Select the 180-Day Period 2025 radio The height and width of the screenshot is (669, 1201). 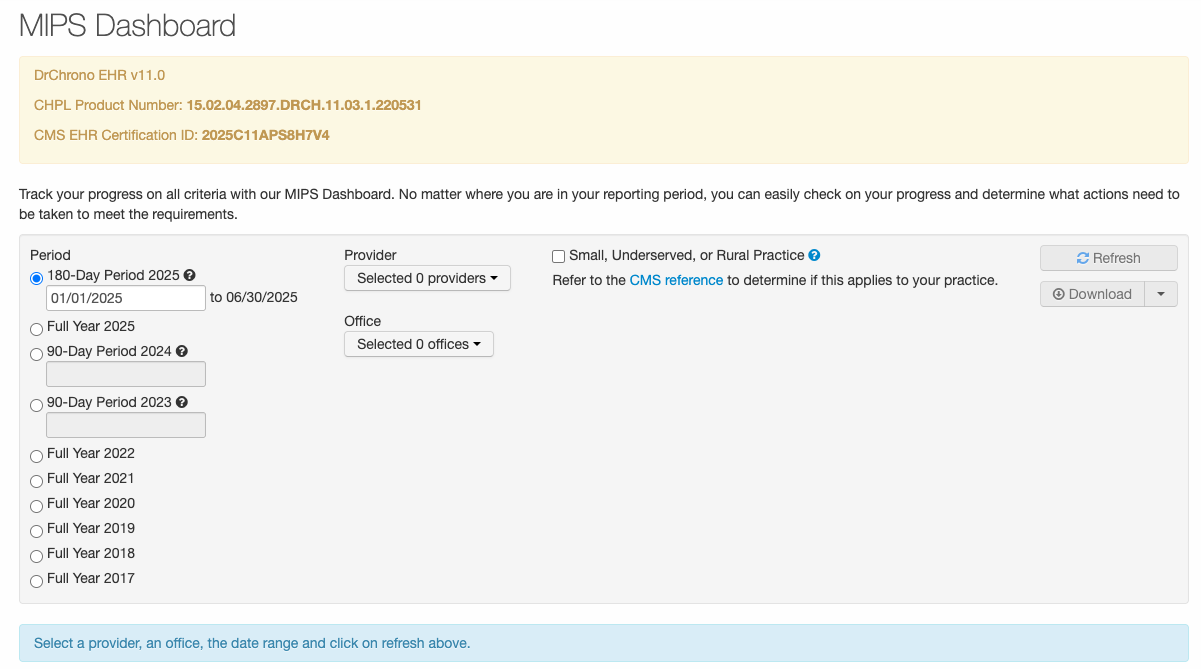click(37, 278)
